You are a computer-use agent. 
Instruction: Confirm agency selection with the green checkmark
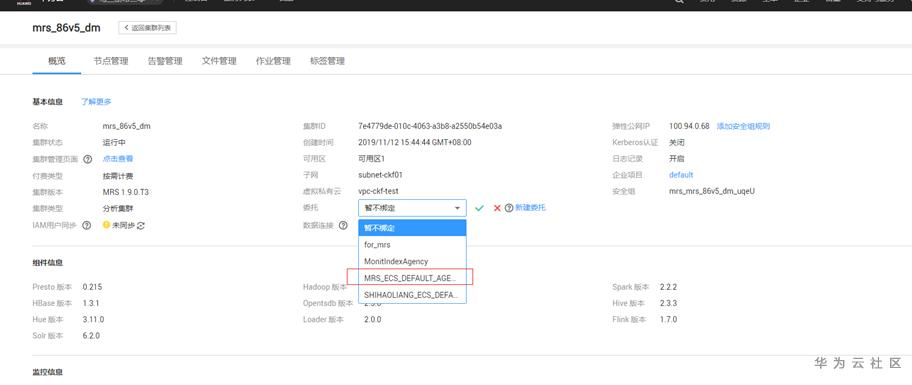pyautogui.click(x=479, y=208)
